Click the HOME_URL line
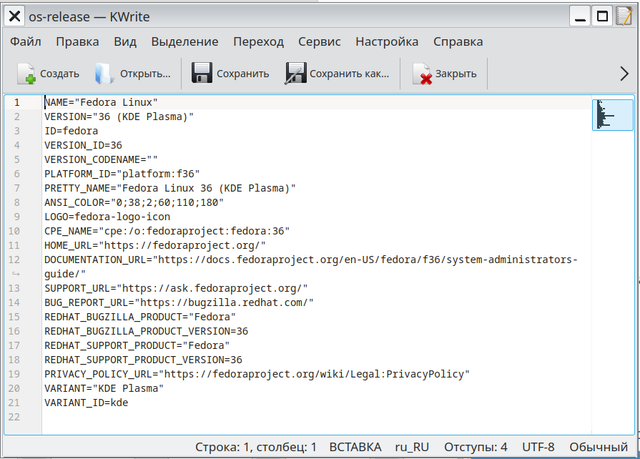 (155, 245)
